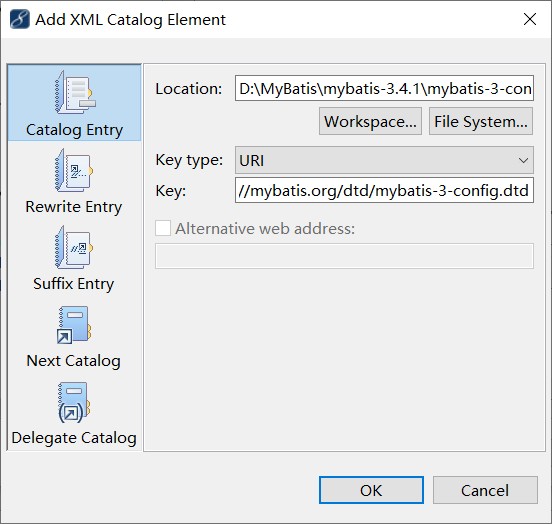Confirm with the OK button
552x524 pixels.
coord(371,490)
